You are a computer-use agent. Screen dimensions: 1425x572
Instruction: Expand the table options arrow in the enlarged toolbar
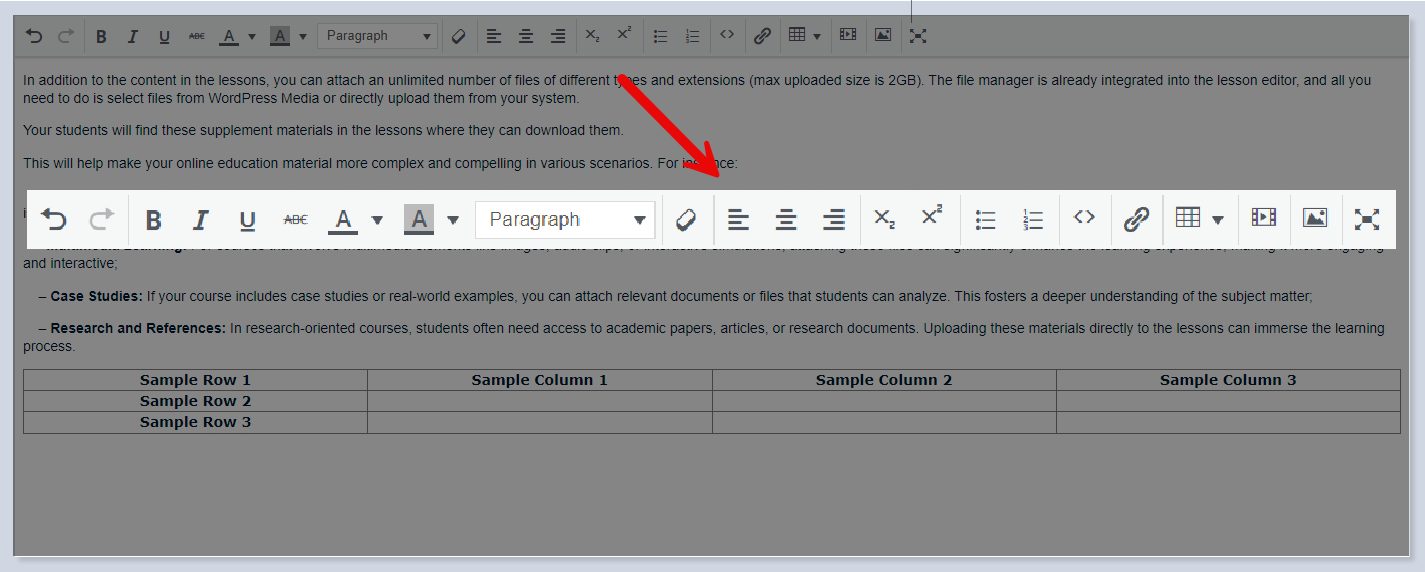click(1218, 220)
